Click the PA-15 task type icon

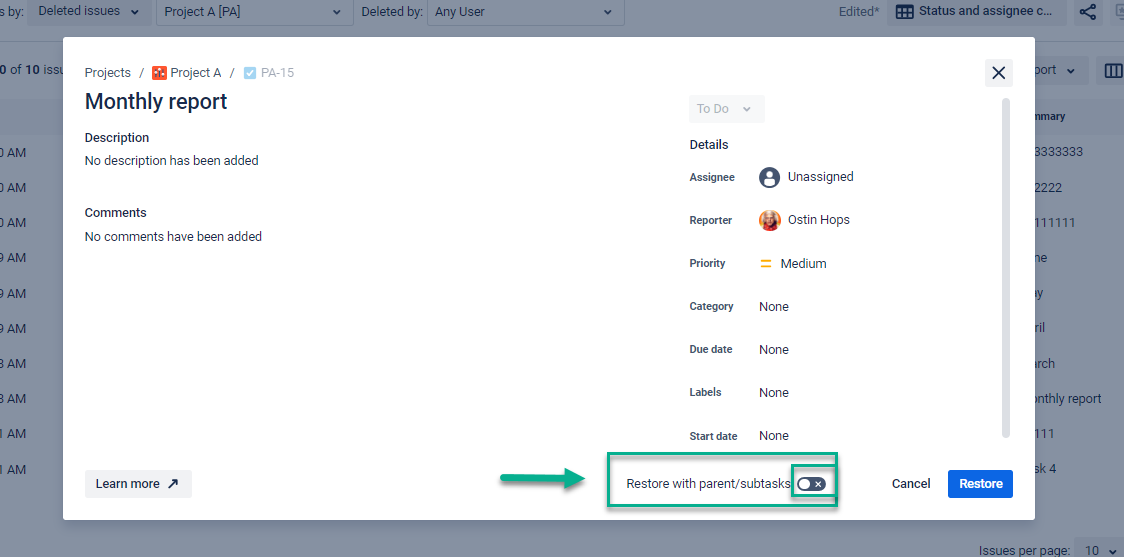pyautogui.click(x=250, y=73)
